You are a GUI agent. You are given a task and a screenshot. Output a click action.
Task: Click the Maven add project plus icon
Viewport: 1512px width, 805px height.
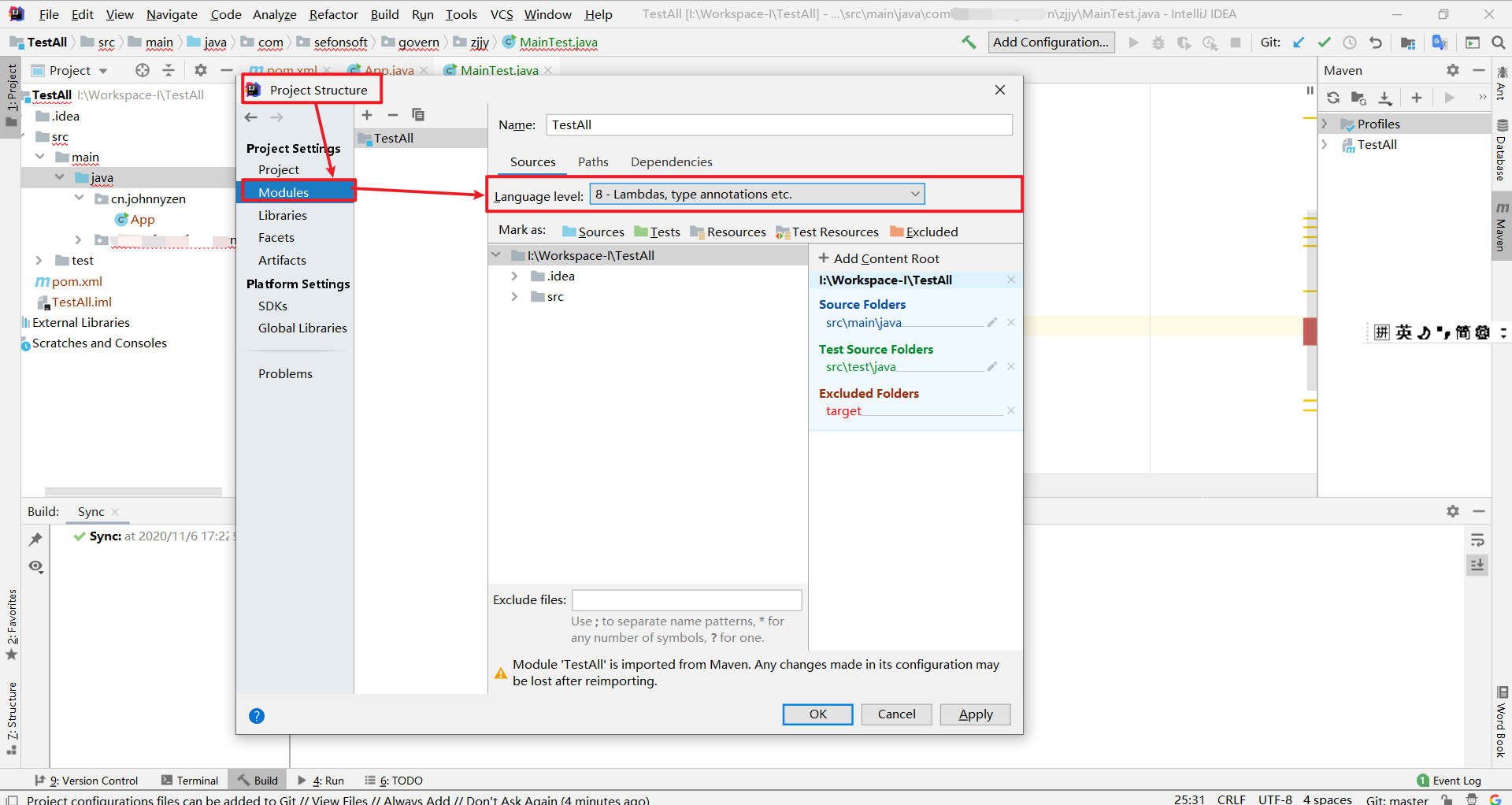point(1417,98)
